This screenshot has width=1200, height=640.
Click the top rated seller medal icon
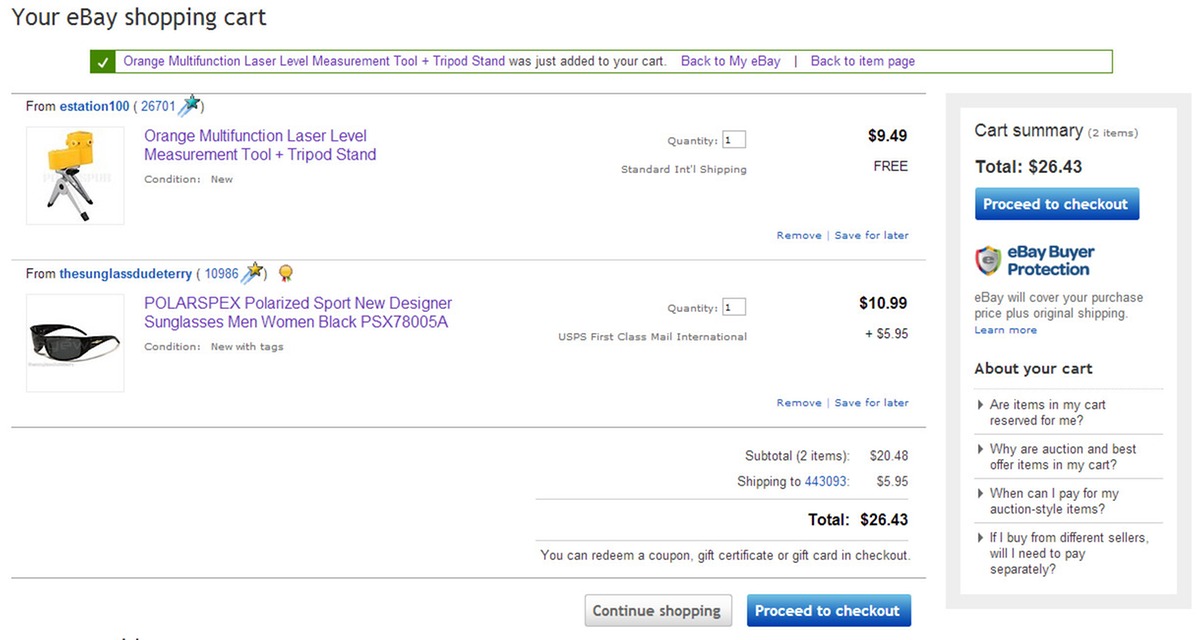tap(285, 273)
